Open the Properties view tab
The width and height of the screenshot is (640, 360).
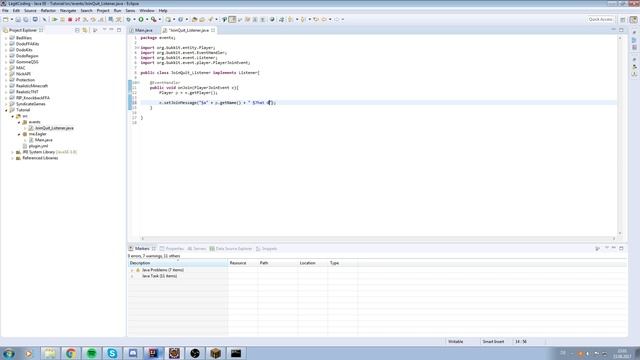(x=172, y=249)
